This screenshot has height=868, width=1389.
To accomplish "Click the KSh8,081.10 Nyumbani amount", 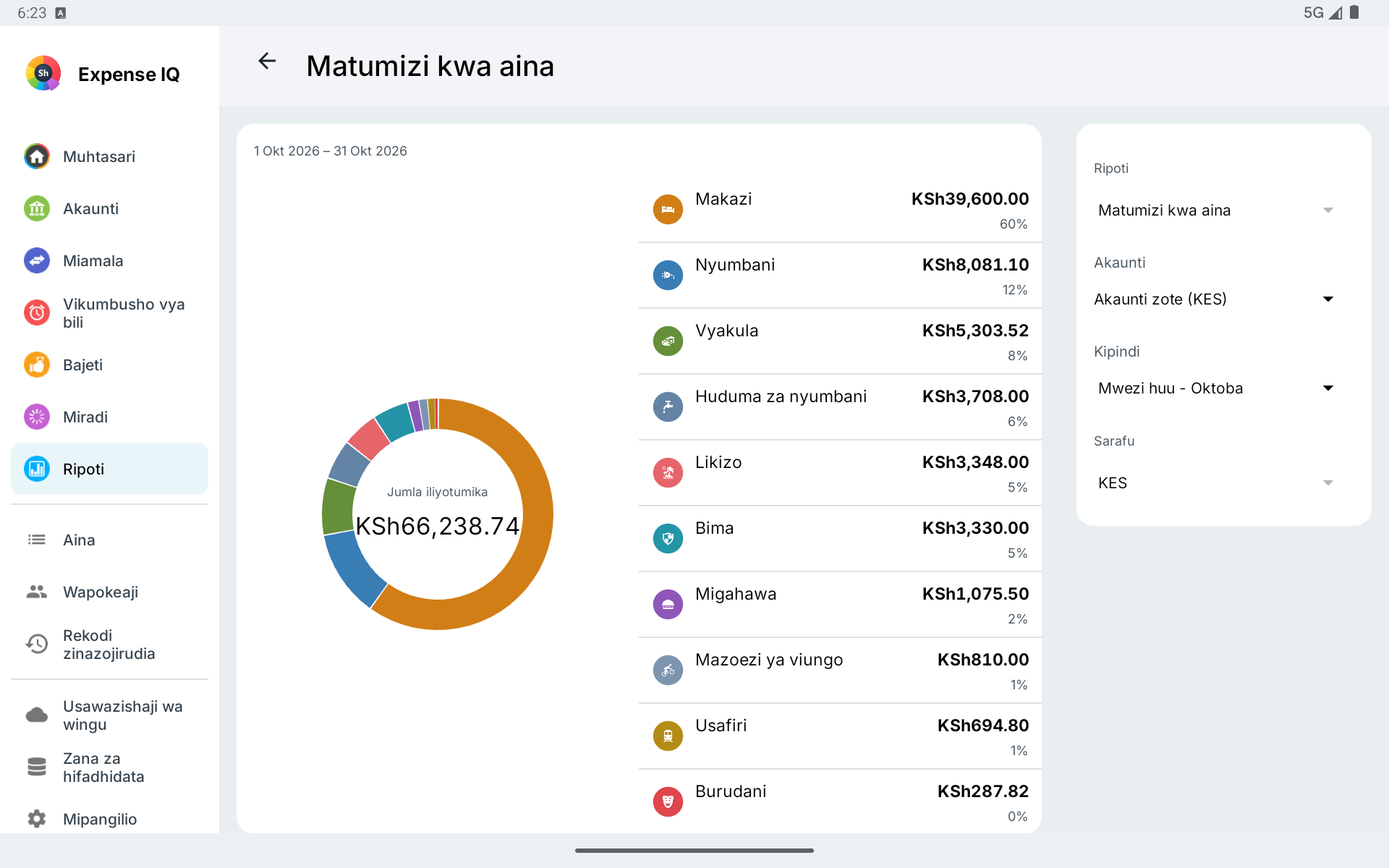I will coord(975,265).
